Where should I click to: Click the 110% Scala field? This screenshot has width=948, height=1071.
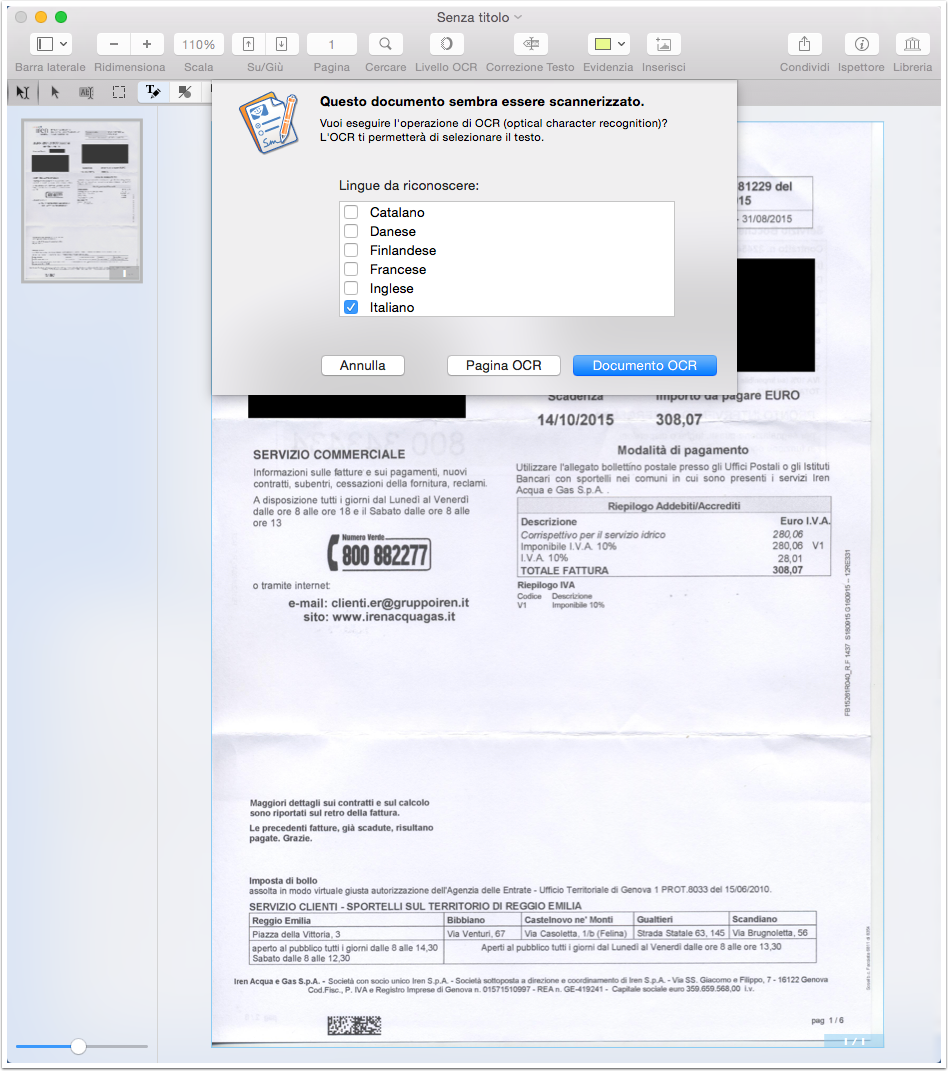click(199, 44)
